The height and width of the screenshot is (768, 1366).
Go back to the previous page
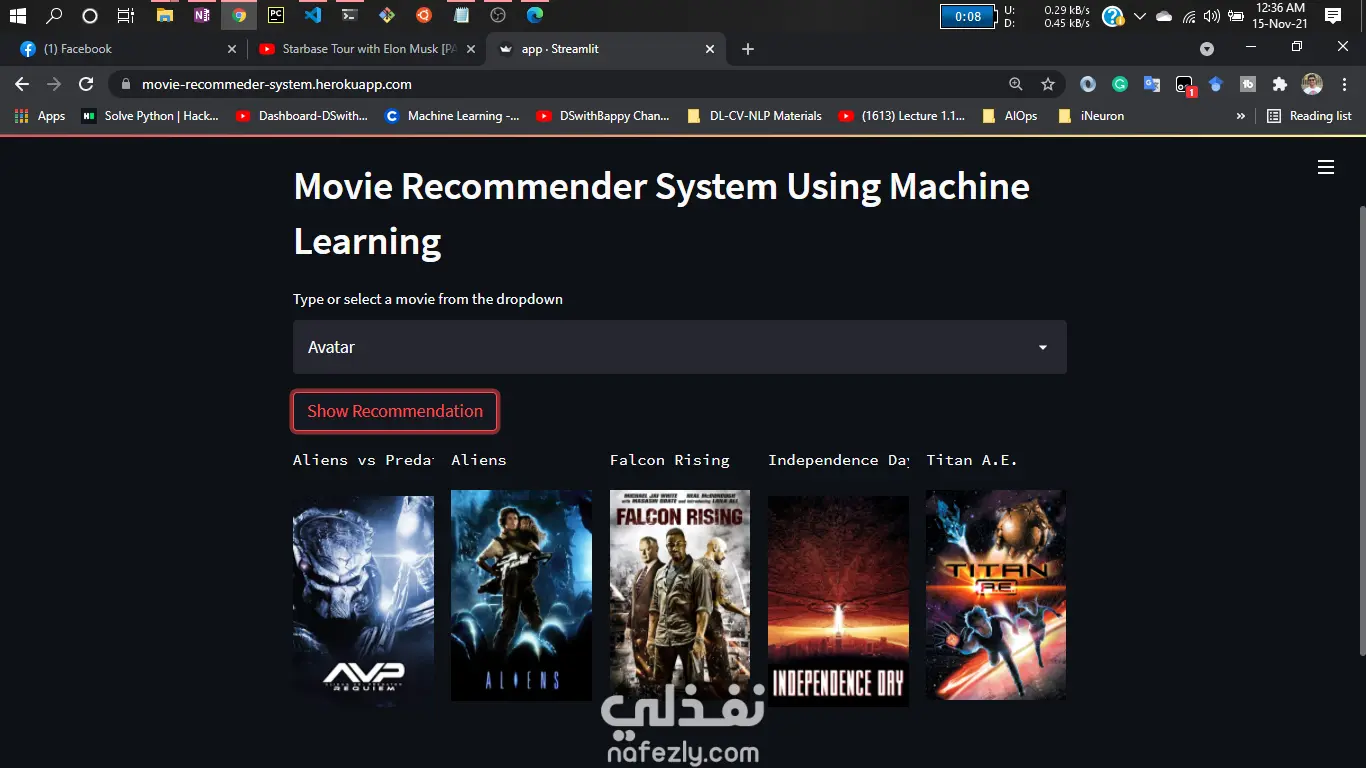pyautogui.click(x=22, y=84)
